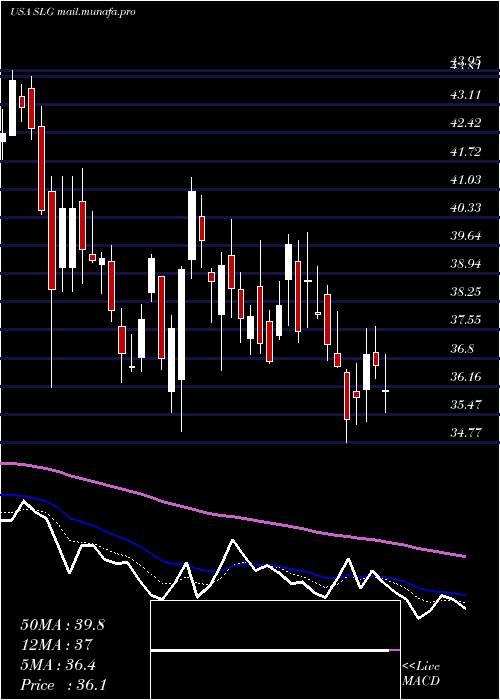
Task: Click the white MACD box outline
Action: coord(275,650)
